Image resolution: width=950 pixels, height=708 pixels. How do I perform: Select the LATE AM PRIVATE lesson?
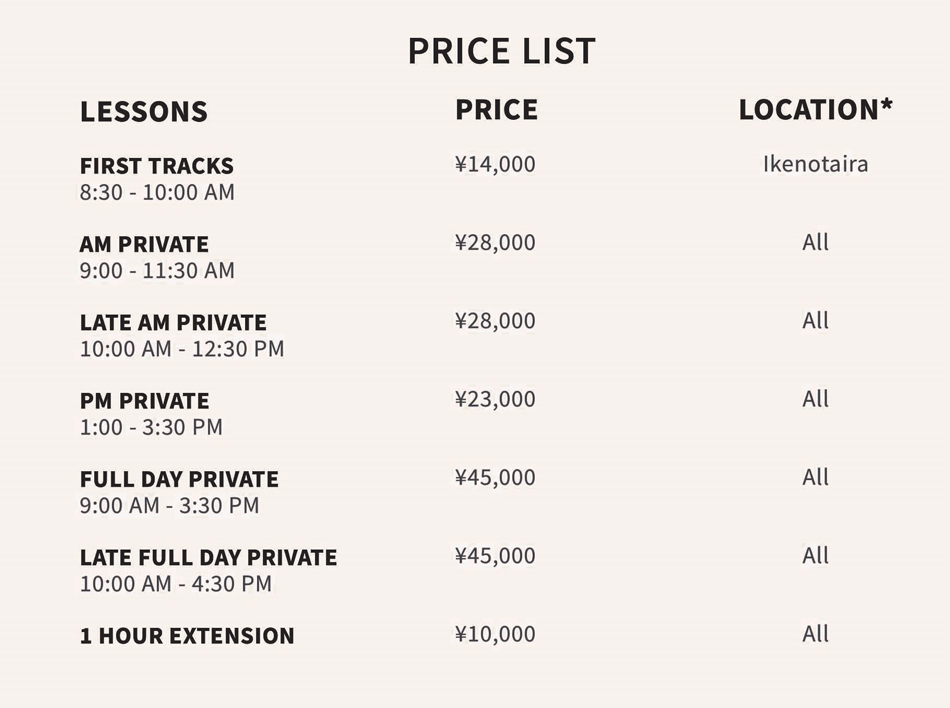[x=173, y=322]
